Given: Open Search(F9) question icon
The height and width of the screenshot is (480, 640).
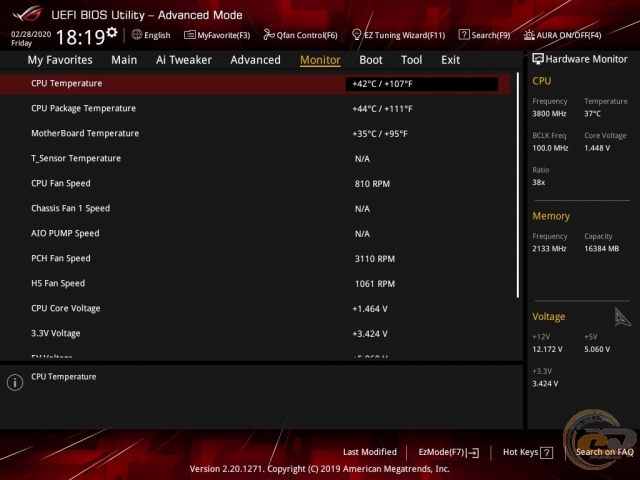Looking at the screenshot, I should point(464,35).
